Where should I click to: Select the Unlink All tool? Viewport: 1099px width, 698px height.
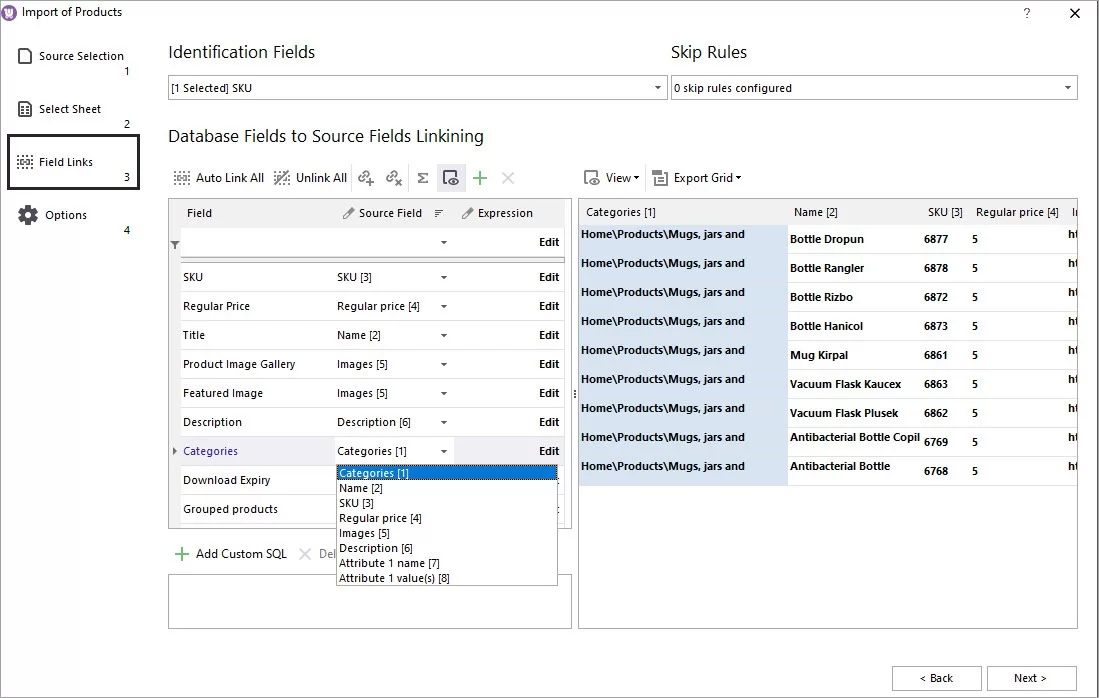point(310,177)
